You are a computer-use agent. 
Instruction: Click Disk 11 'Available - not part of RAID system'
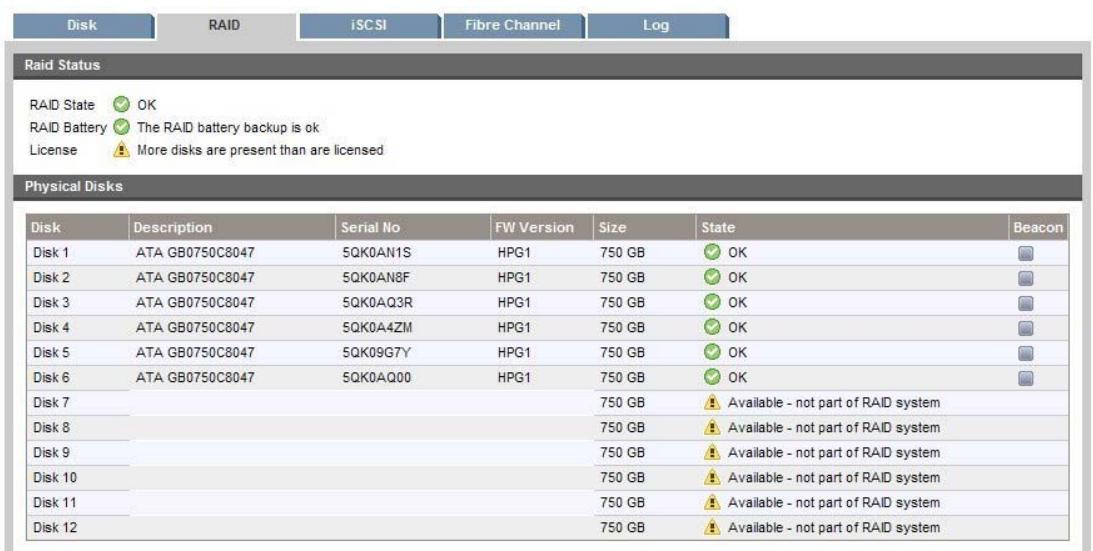pos(834,503)
